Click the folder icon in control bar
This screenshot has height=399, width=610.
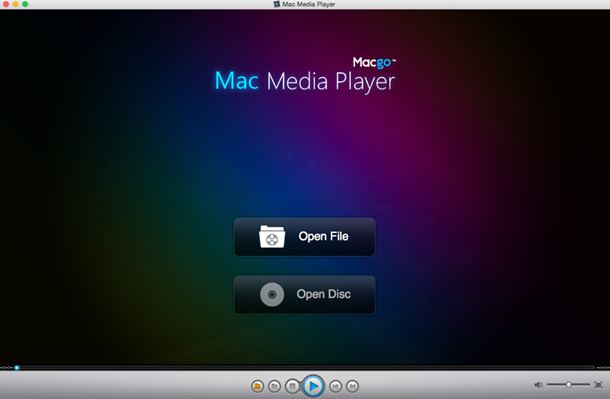click(274, 386)
